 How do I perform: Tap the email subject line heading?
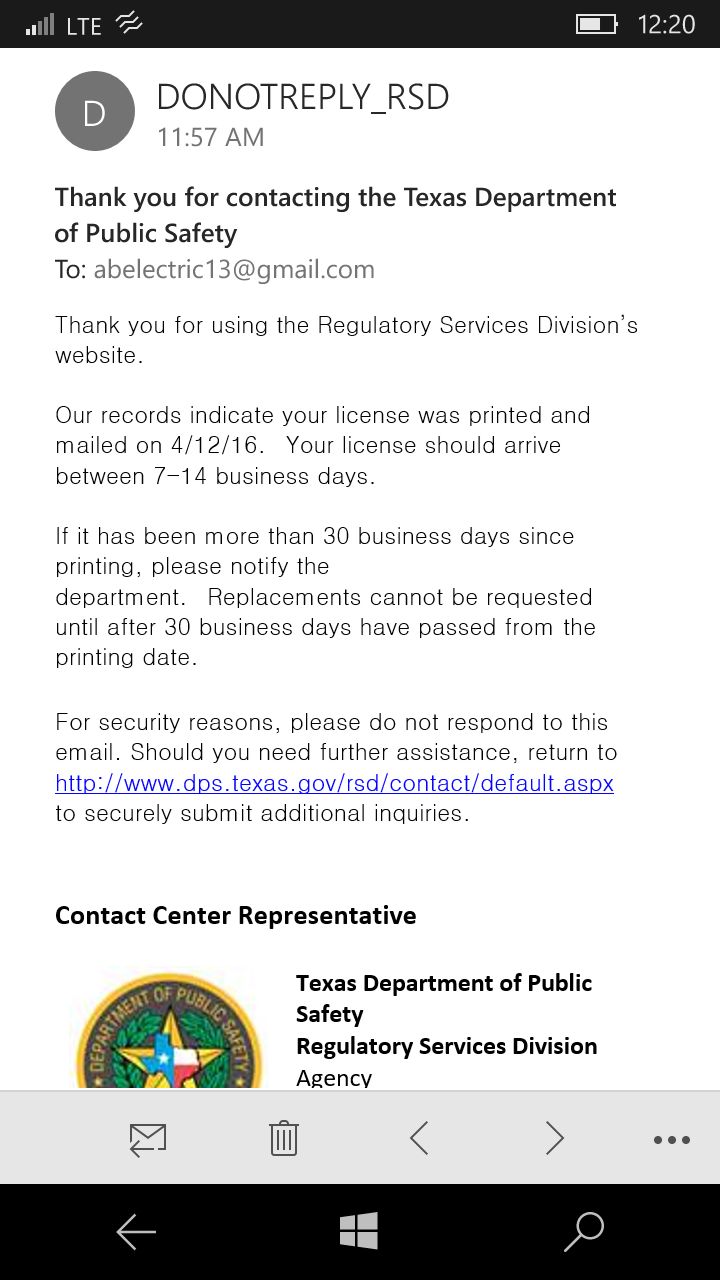(x=335, y=215)
